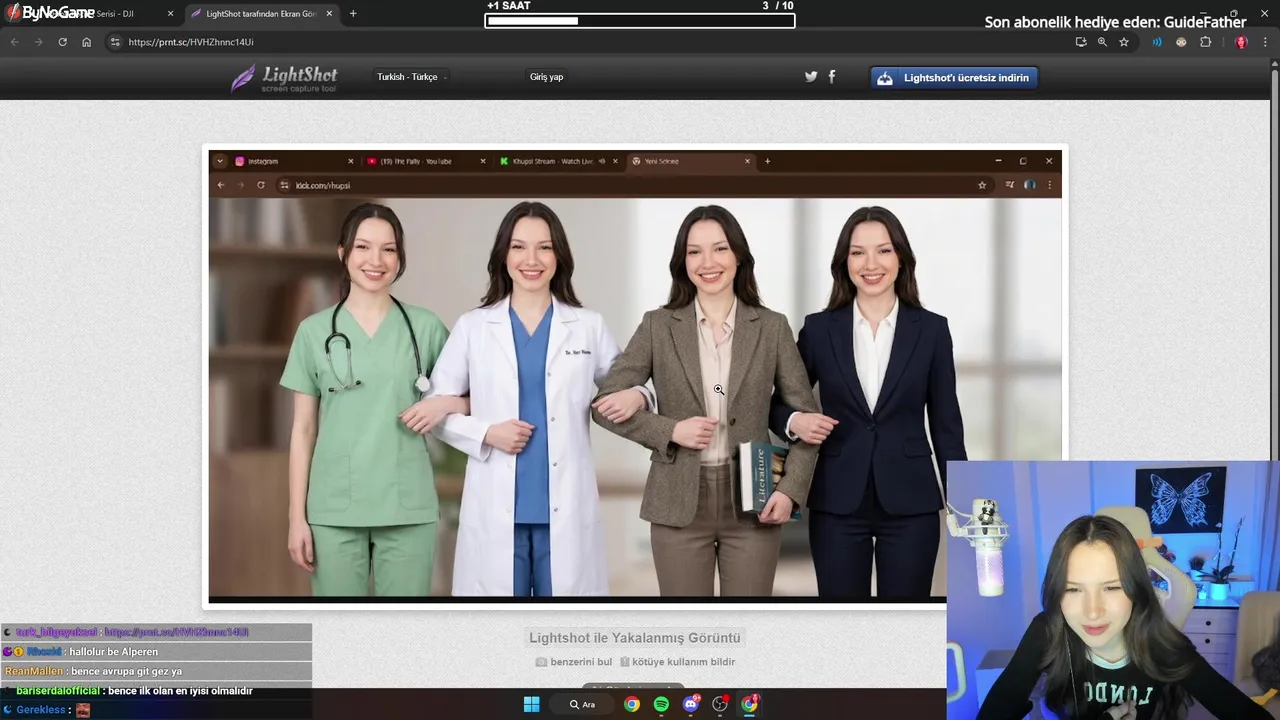1280x720 pixels.
Task: Open the first Chrome icon in taskbar
Action: click(x=632, y=704)
